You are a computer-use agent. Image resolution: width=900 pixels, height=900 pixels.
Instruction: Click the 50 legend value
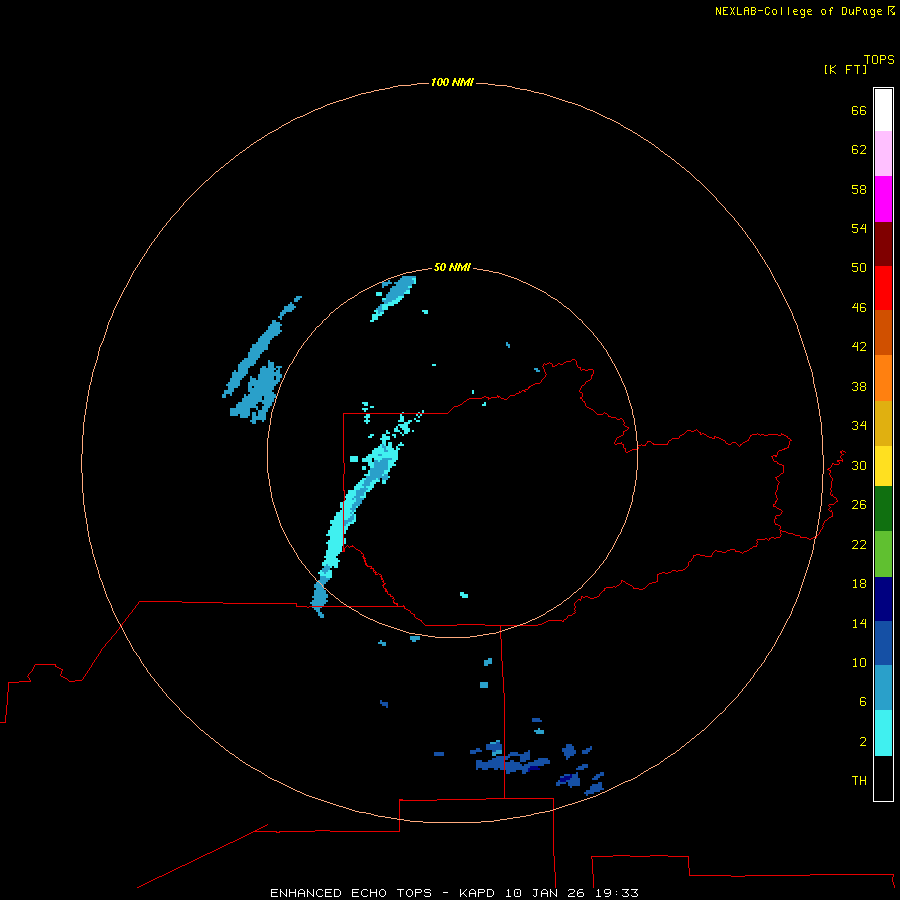(x=859, y=268)
